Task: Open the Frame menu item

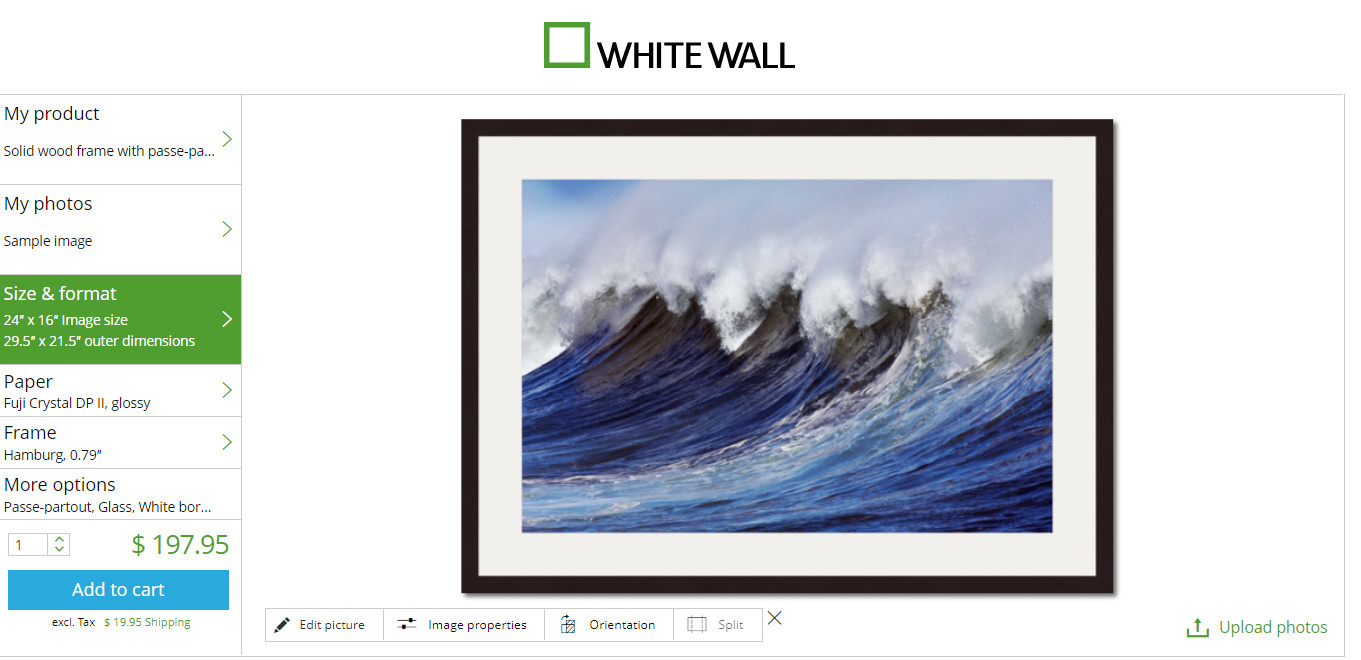Action: (x=120, y=443)
